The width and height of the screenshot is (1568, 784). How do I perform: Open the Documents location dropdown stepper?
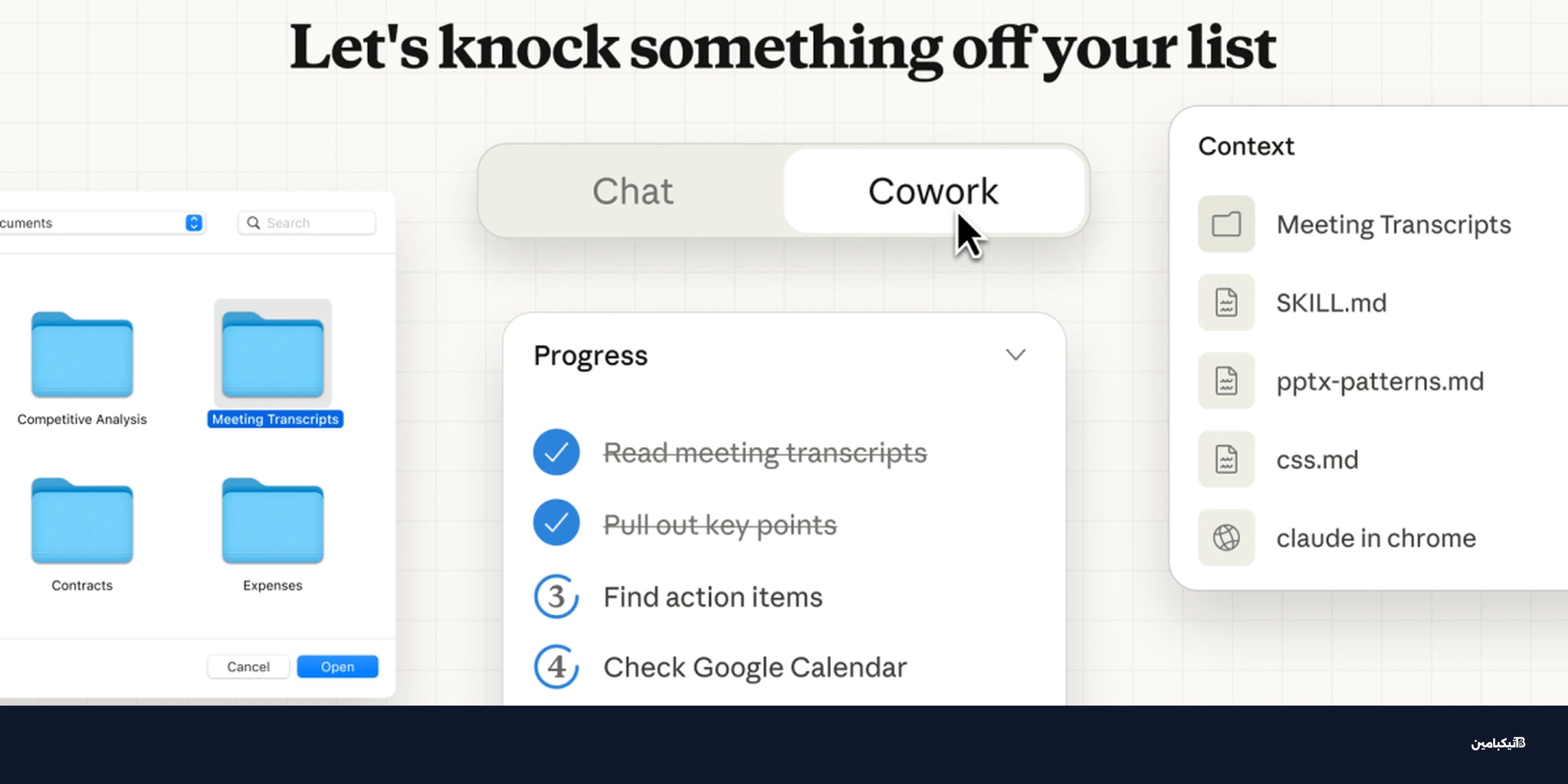[x=193, y=223]
